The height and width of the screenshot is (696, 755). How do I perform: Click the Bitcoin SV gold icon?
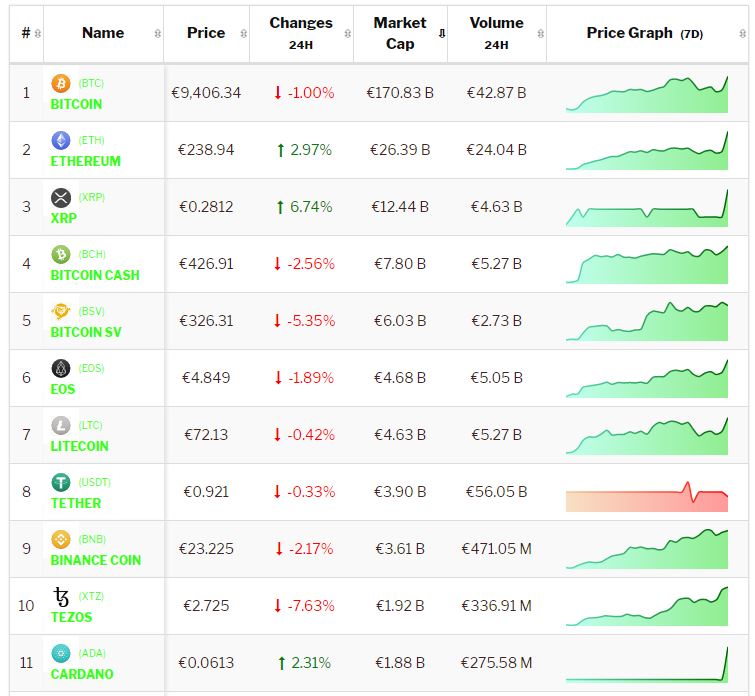pyautogui.click(x=61, y=312)
